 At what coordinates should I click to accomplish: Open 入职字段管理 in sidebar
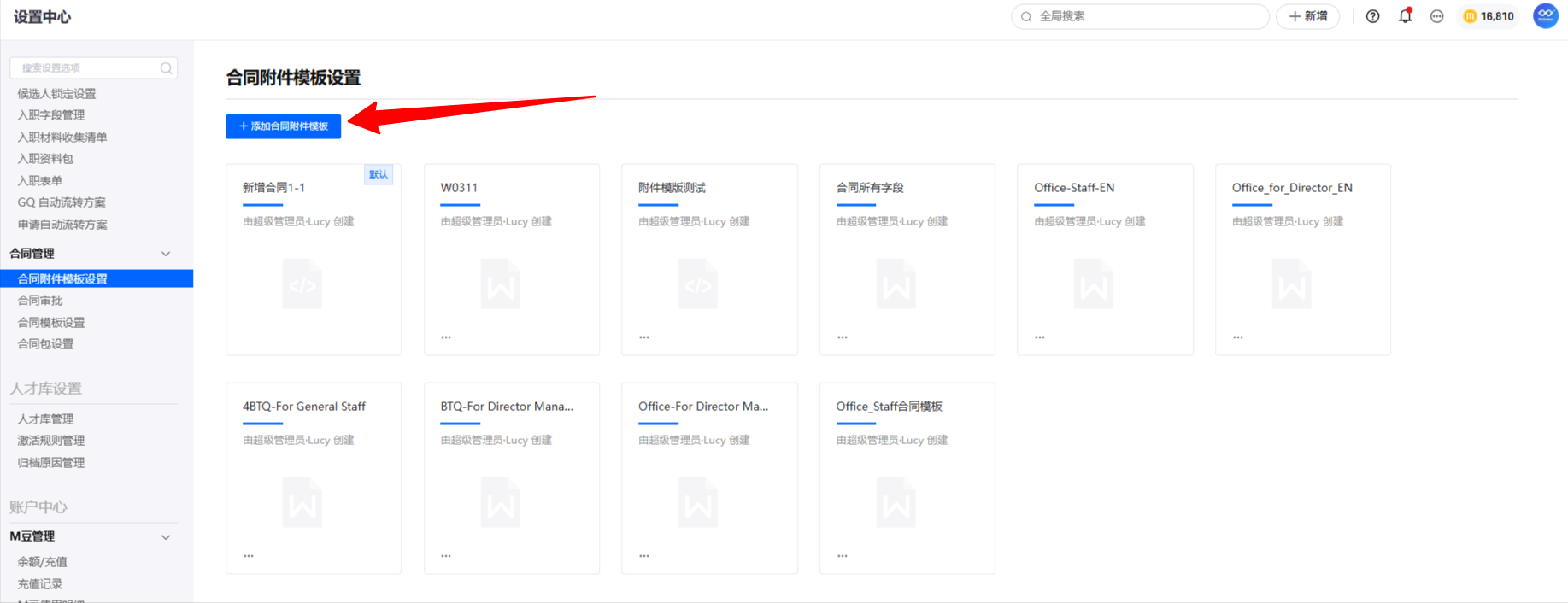pos(51,115)
